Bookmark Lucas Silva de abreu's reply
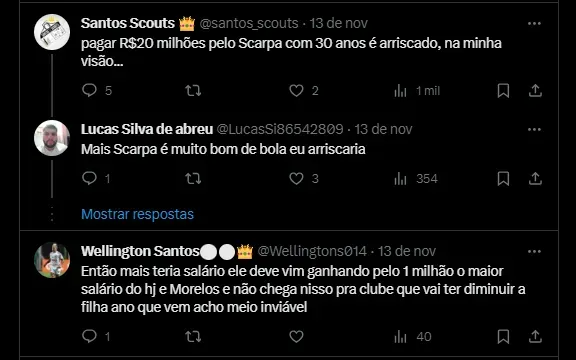Screen dimensions: 576x360 point(503,179)
